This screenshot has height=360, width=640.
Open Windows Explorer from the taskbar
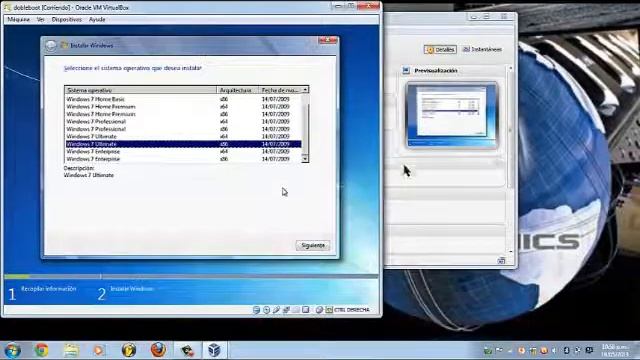[x=71, y=350]
